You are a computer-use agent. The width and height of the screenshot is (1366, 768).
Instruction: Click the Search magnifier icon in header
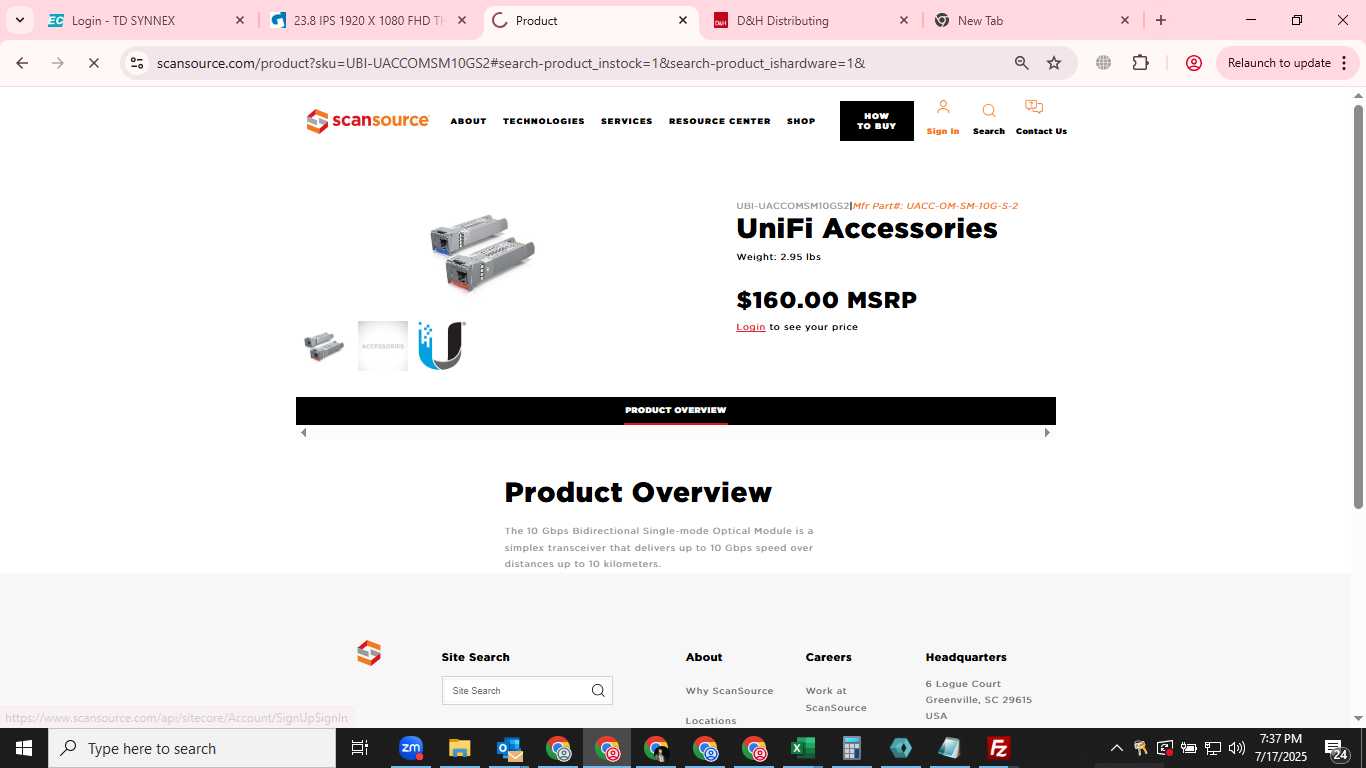pos(988,111)
